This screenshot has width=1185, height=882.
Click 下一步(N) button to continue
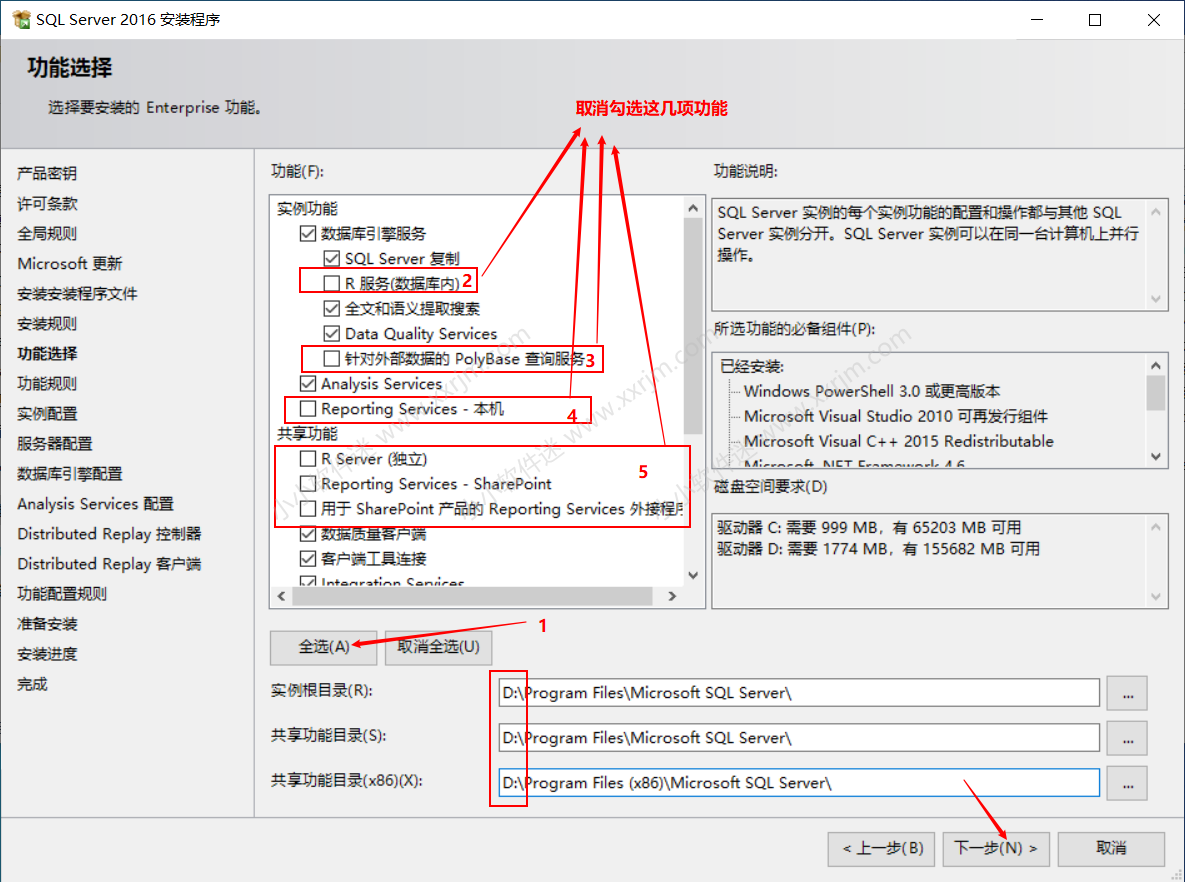click(995, 848)
